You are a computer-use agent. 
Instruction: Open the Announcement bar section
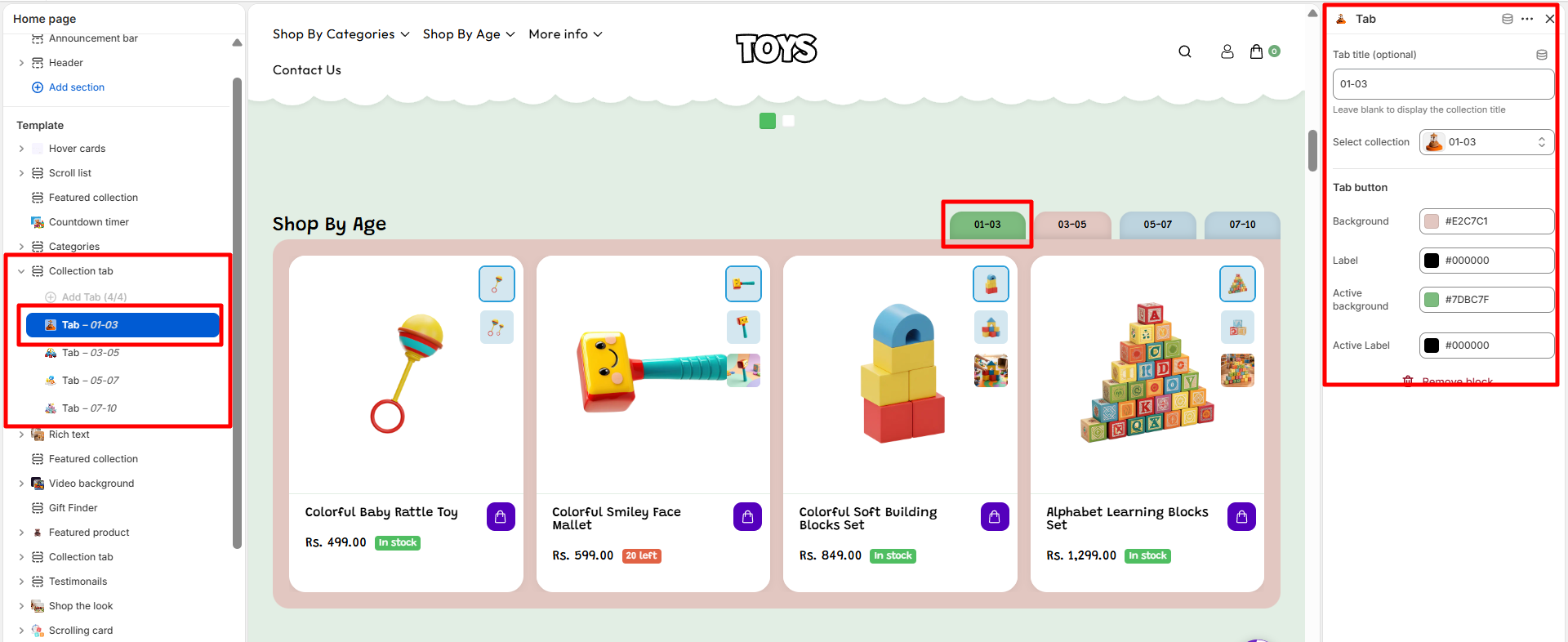coord(93,38)
